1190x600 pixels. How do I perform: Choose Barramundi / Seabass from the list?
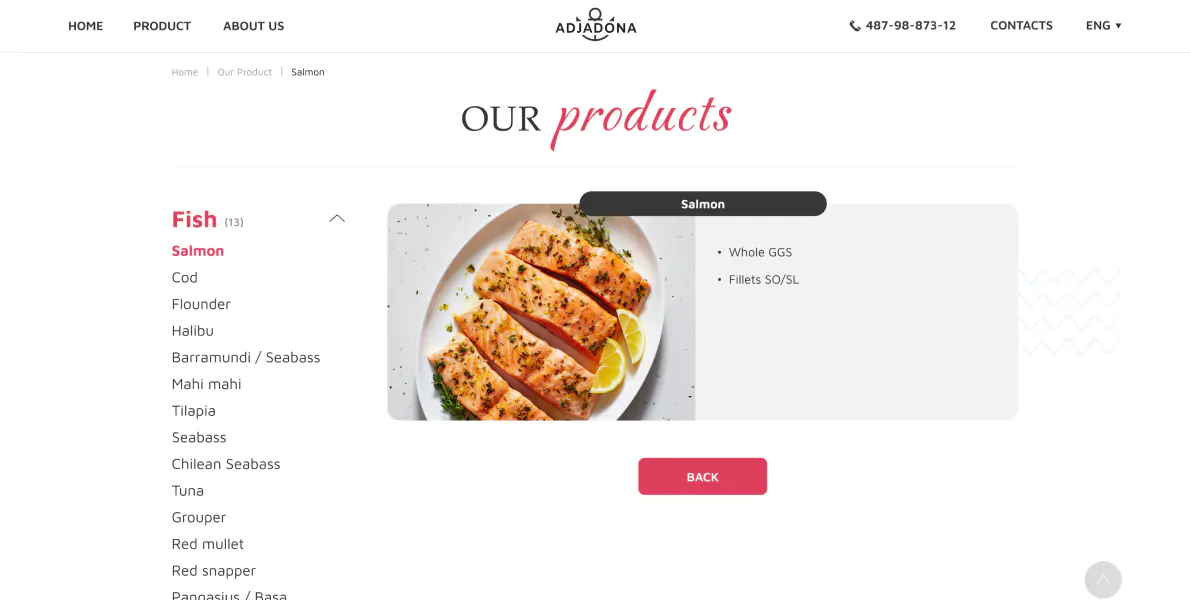pyautogui.click(x=246, y=357)
